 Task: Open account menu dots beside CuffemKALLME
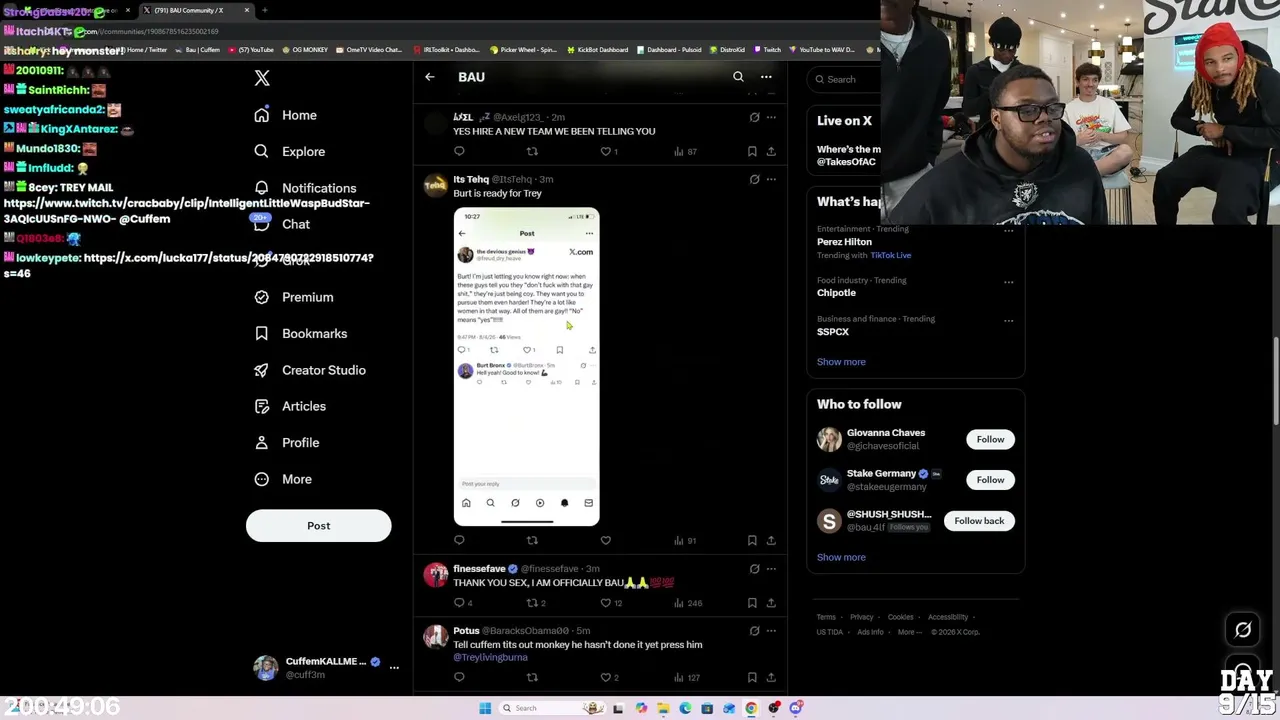(394, 667)
